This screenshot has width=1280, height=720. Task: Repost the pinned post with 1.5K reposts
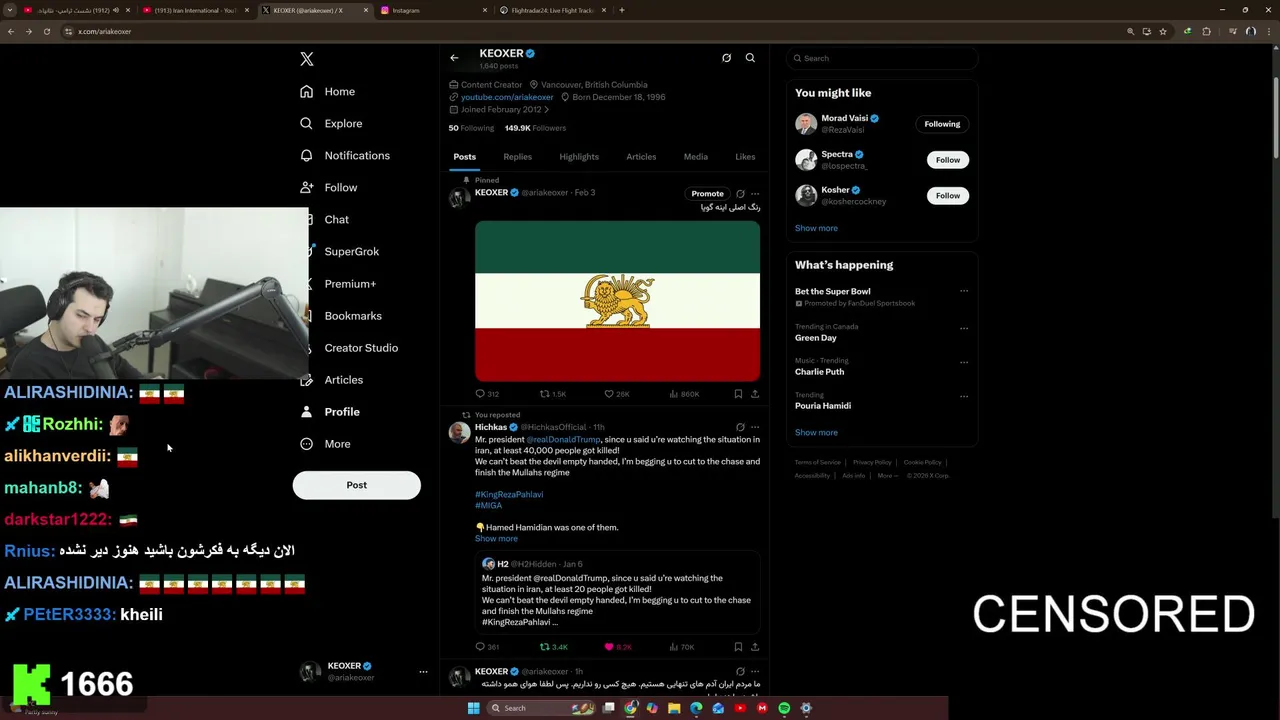point(552,394)
